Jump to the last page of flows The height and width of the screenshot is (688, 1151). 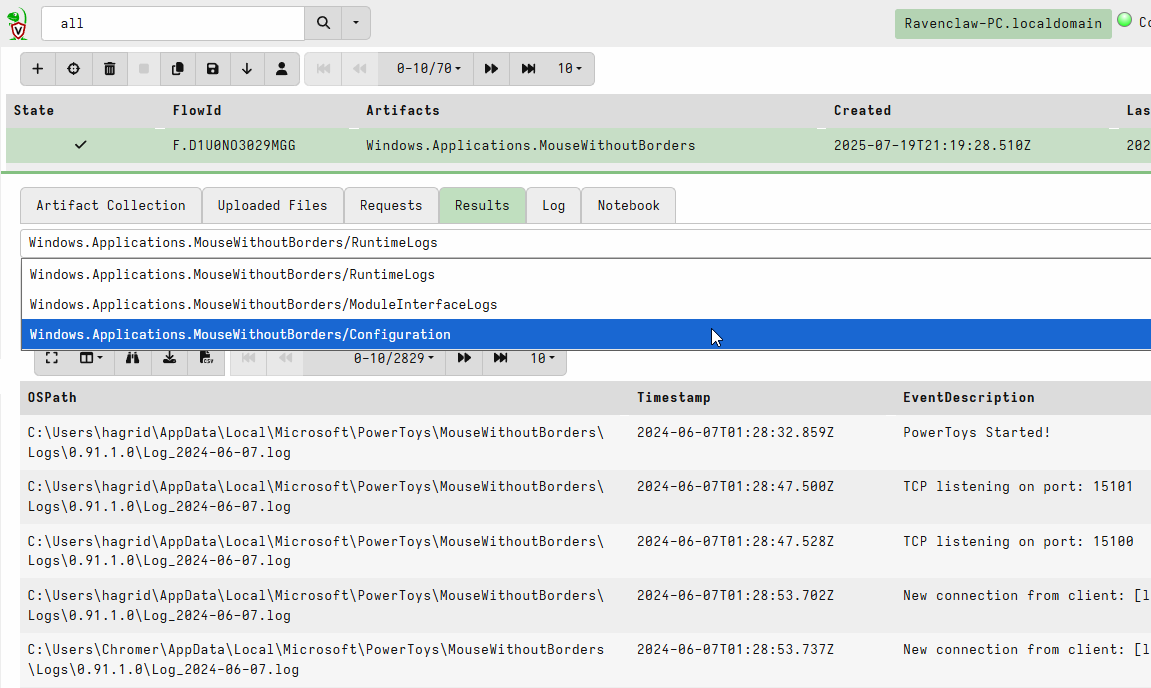[528, 69]
